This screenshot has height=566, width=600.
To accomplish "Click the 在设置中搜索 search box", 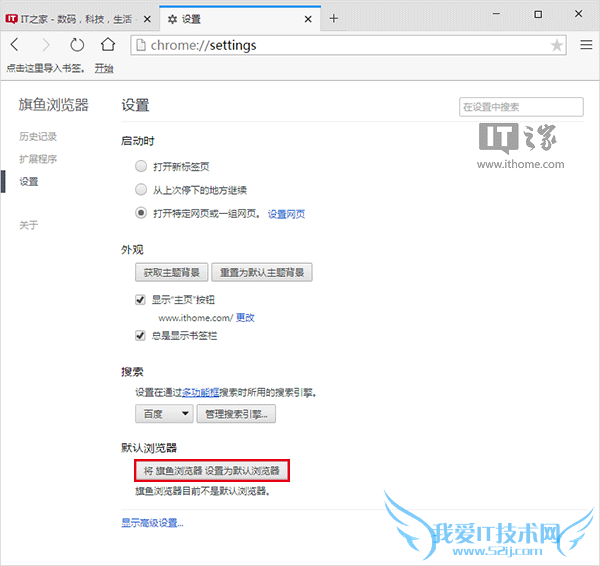I will point(521,107).
